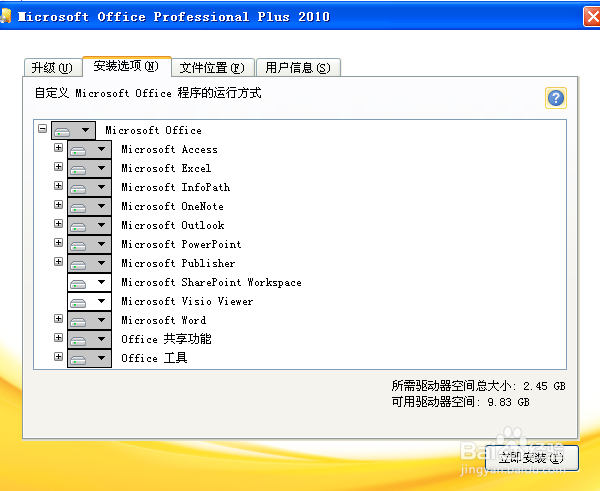Click the Office installer icon in title bar
Screen dimensions: 600x491
(x=5, y=16)
